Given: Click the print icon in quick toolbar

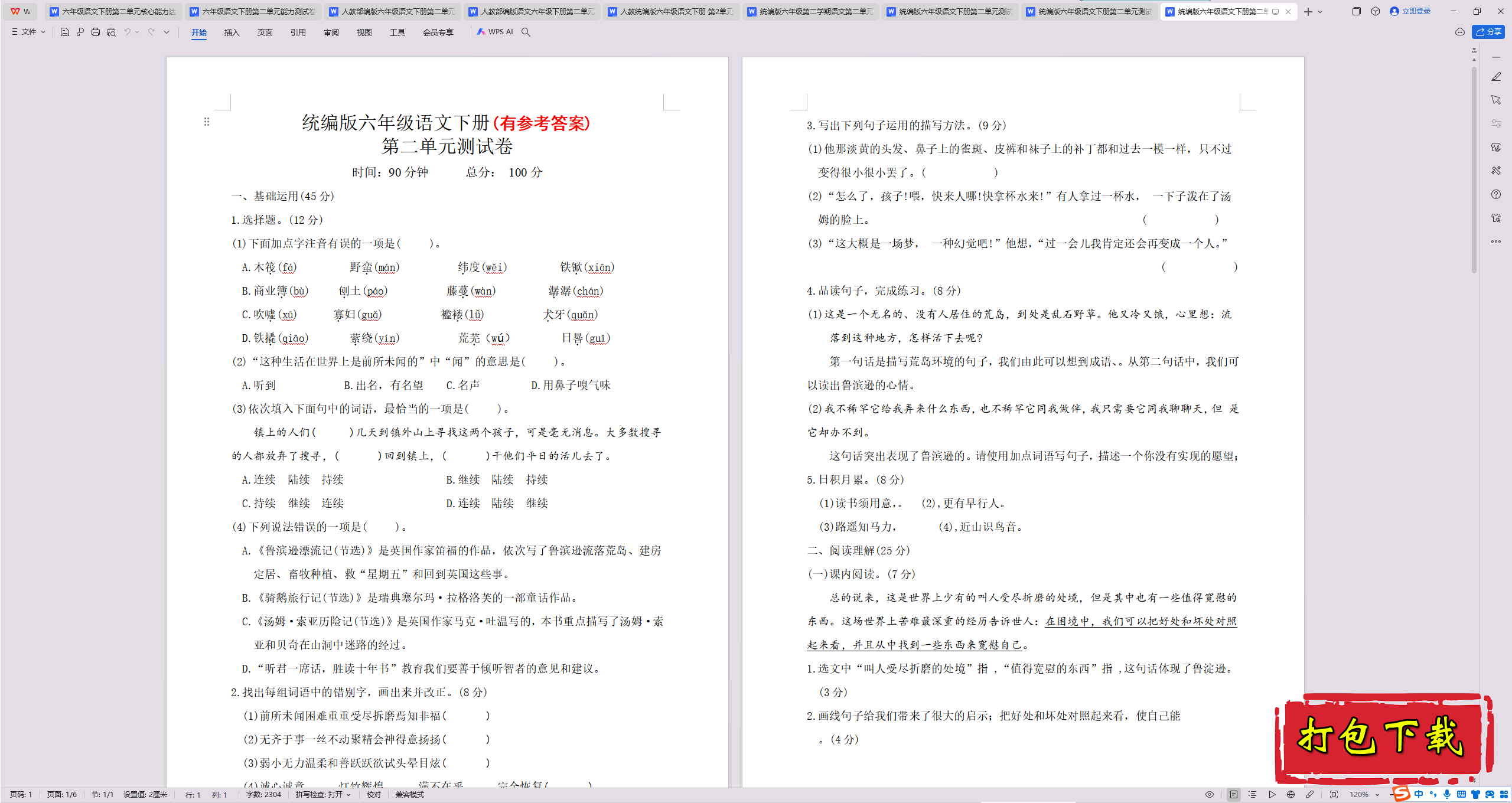Looking at the screenshot, I should tap(96, 32).
